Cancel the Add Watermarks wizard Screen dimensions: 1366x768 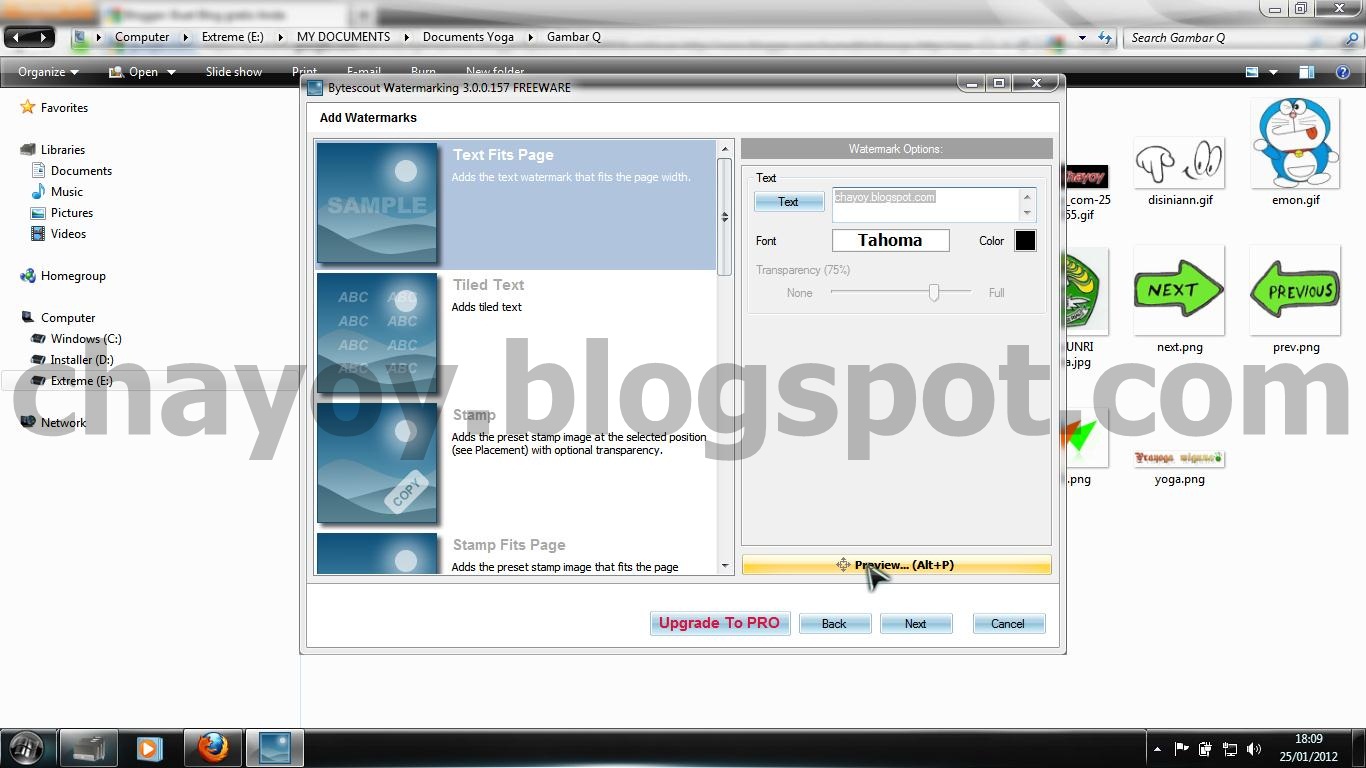1008,623
